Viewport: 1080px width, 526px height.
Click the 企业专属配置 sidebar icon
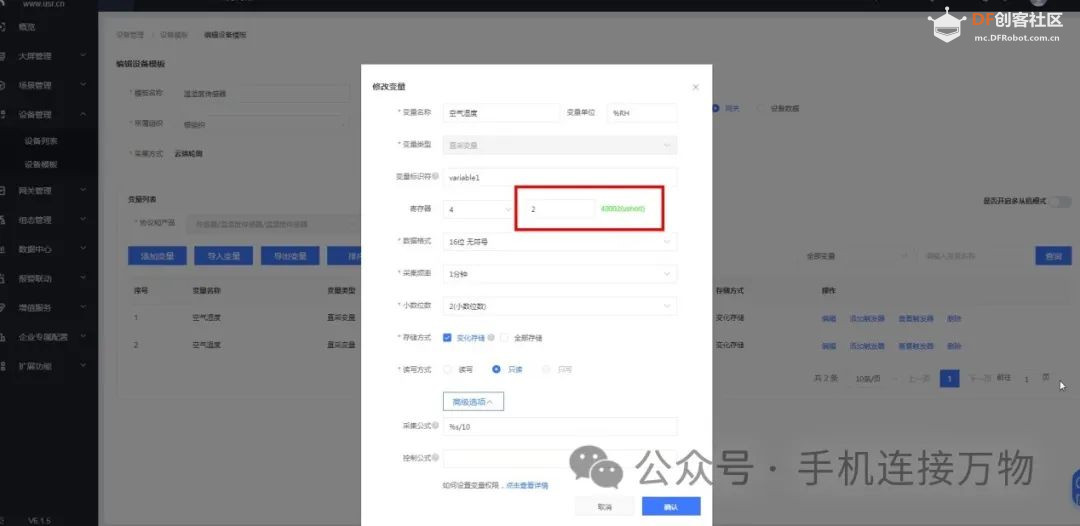(x=3, y=337)
